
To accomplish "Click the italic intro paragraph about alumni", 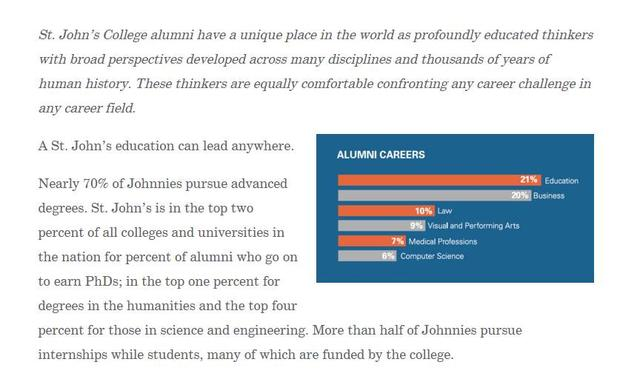I will click(x=316, y=71).
